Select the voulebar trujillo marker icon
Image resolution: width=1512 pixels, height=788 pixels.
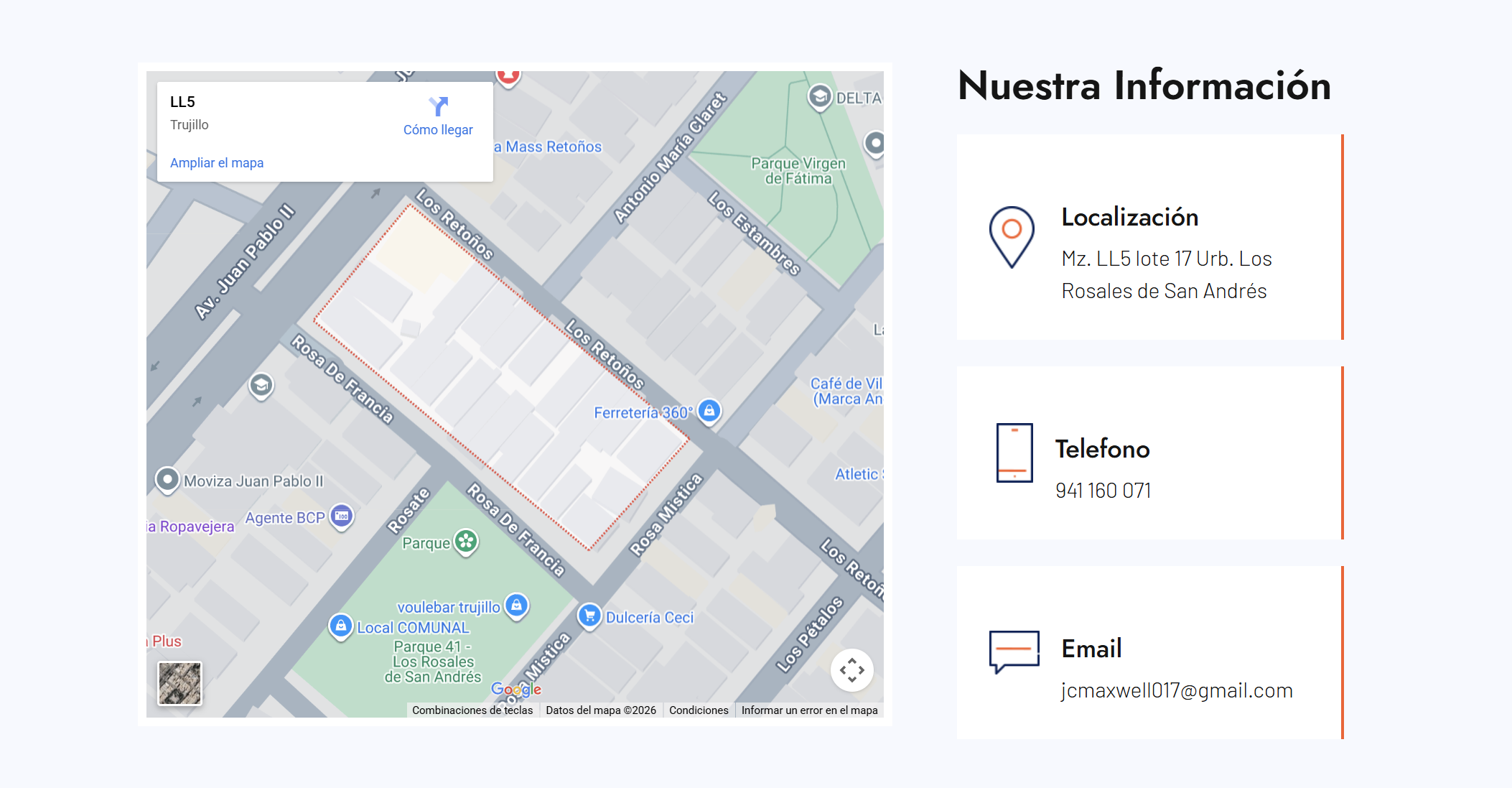(516, 605)
